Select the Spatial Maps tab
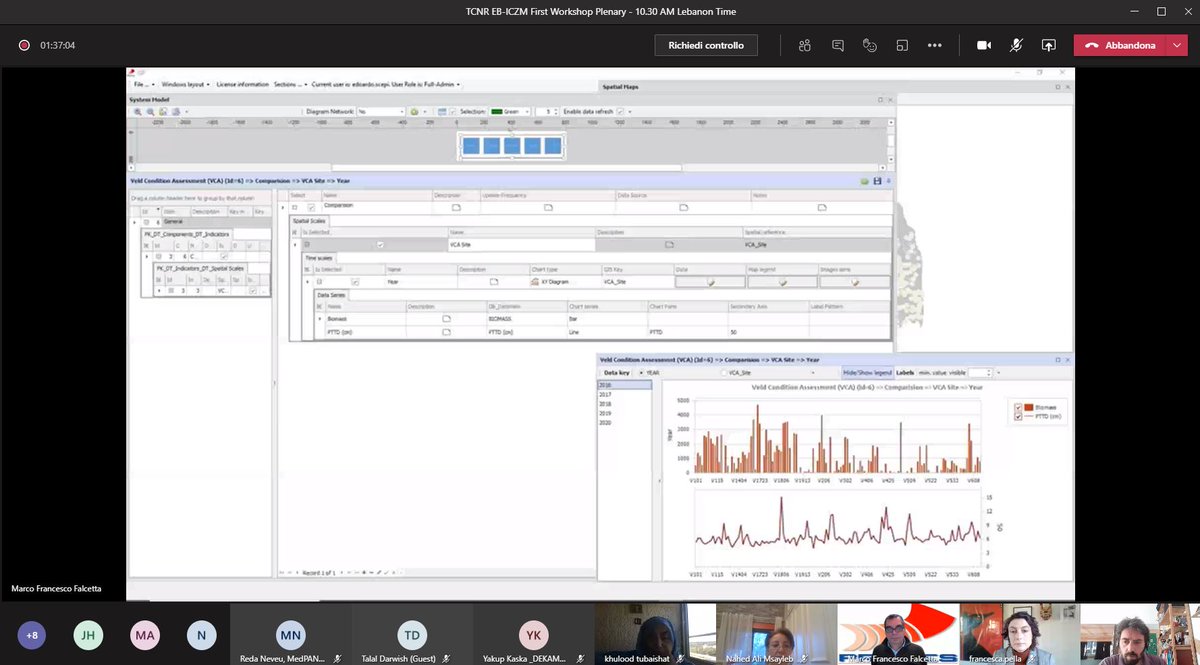The width and height of the screenshot is (1200, 665). tap(618, 87)
